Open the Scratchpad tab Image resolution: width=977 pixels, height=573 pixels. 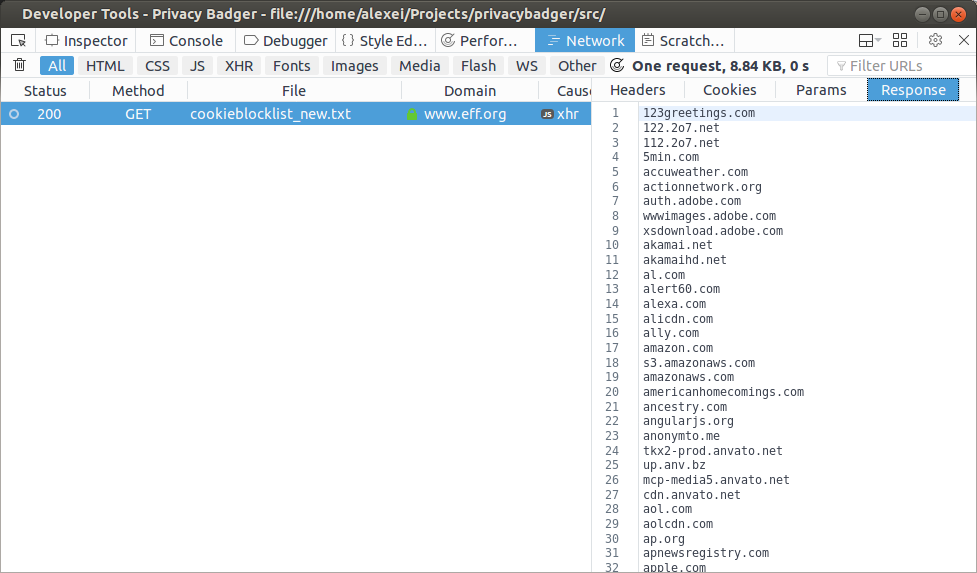[684, 40]
